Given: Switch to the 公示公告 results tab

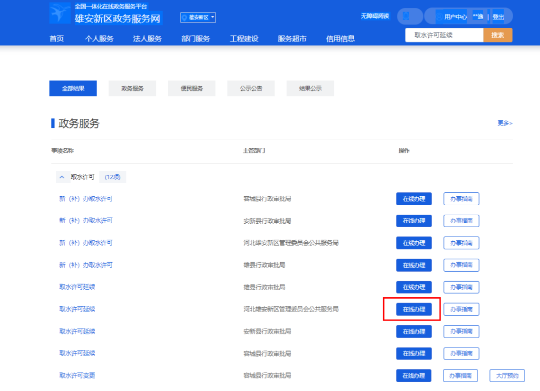Looking at the screenshot, I should click(x=251, y=89).
